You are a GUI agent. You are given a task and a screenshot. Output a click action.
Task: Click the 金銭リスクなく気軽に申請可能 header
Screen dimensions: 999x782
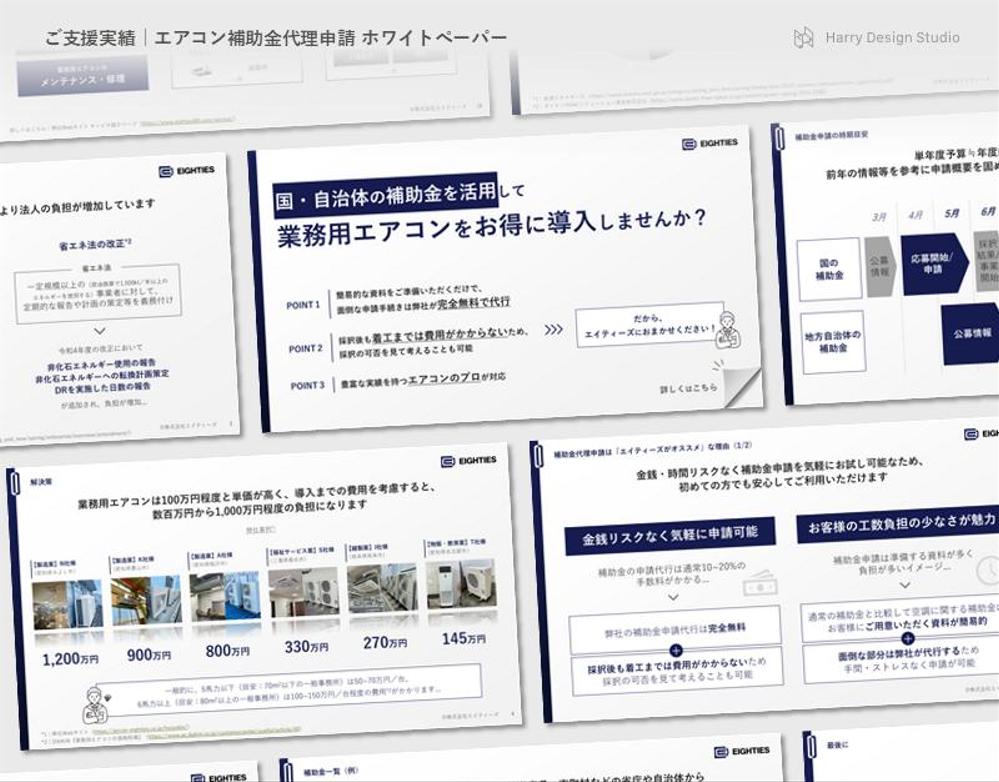point(670,537)
